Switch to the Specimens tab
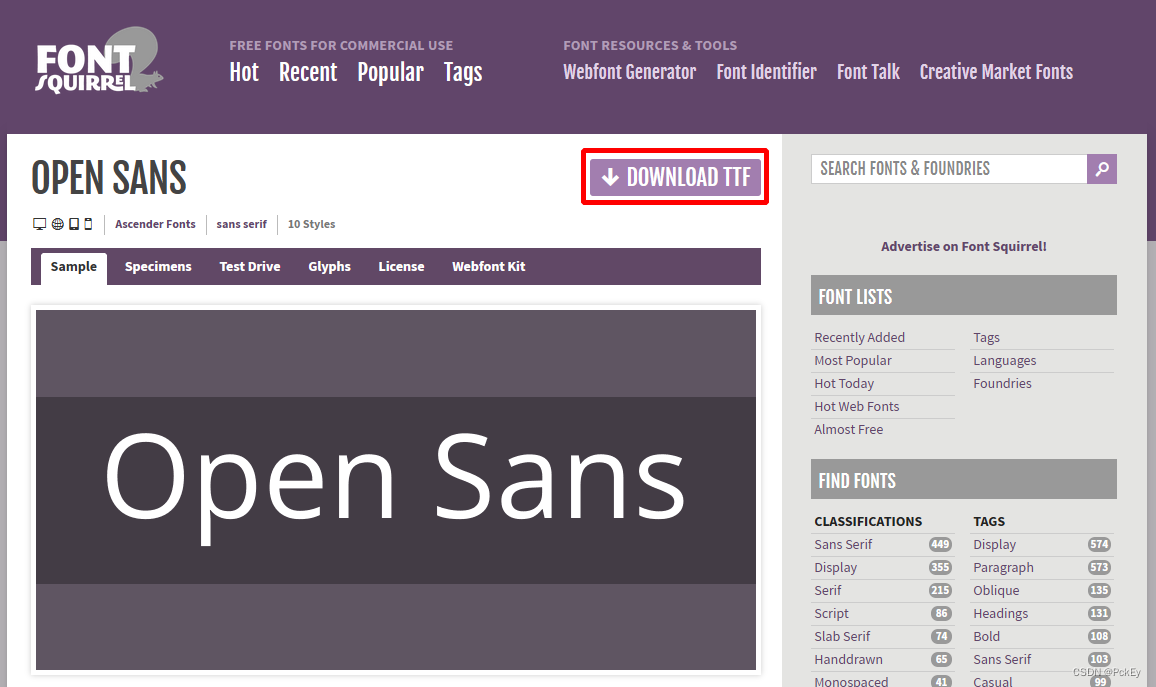The height and width of the screenshot is (687, 1156). (x=158, y=267)
